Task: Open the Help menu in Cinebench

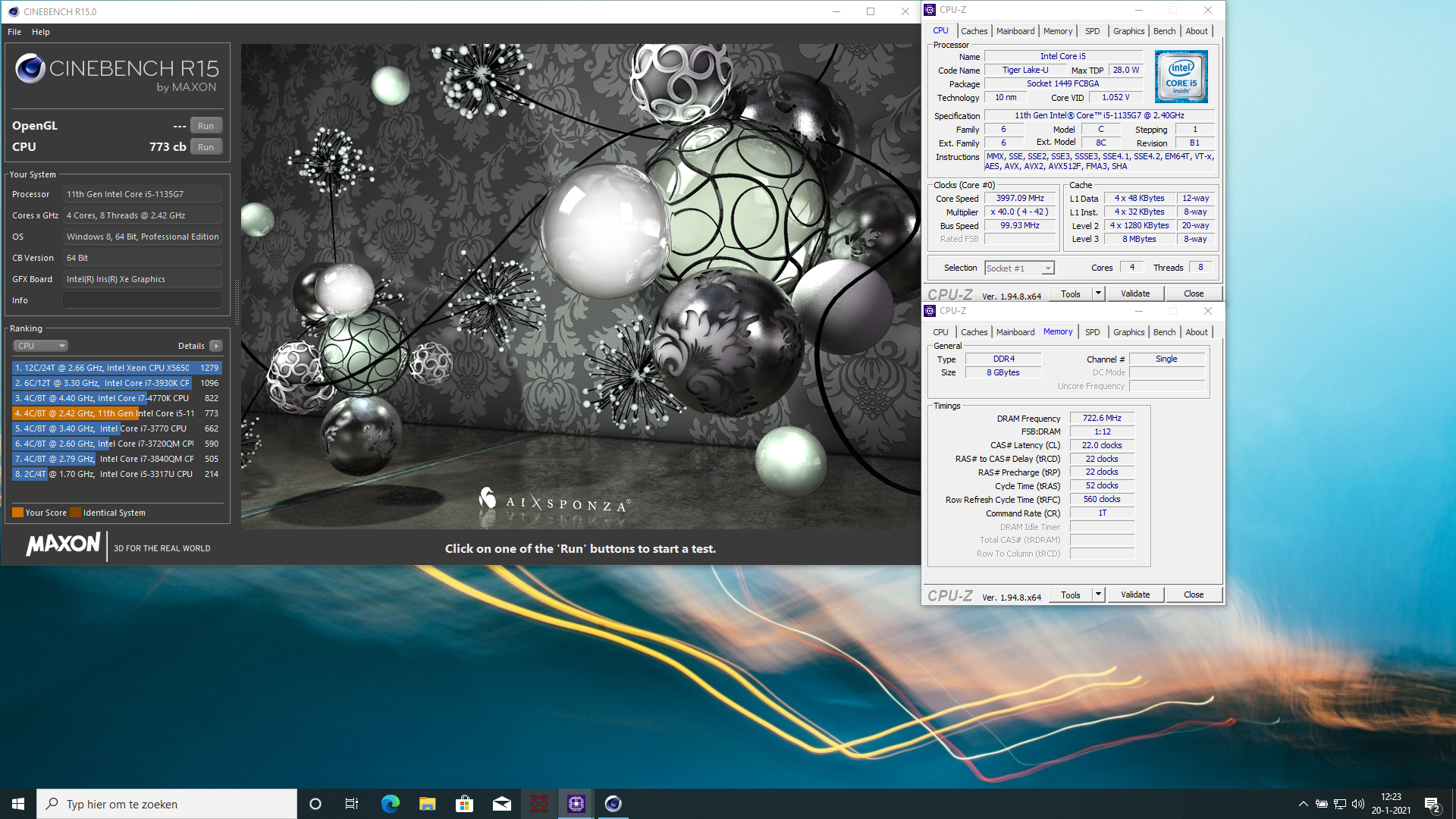Action: pyautogui.click(x=41, y=32)
